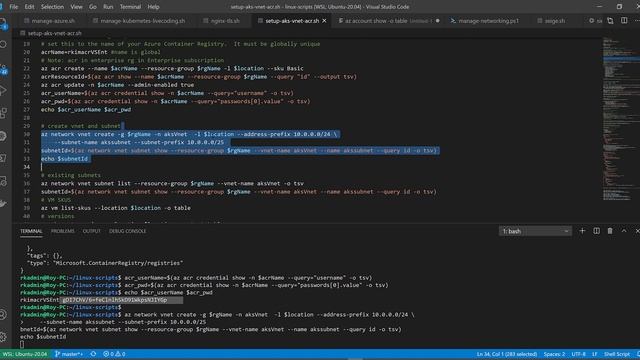The width and height of the screenshot is (640, 360).
Task: Open errors and warnings counter in status bar
Action: point(114,354)
